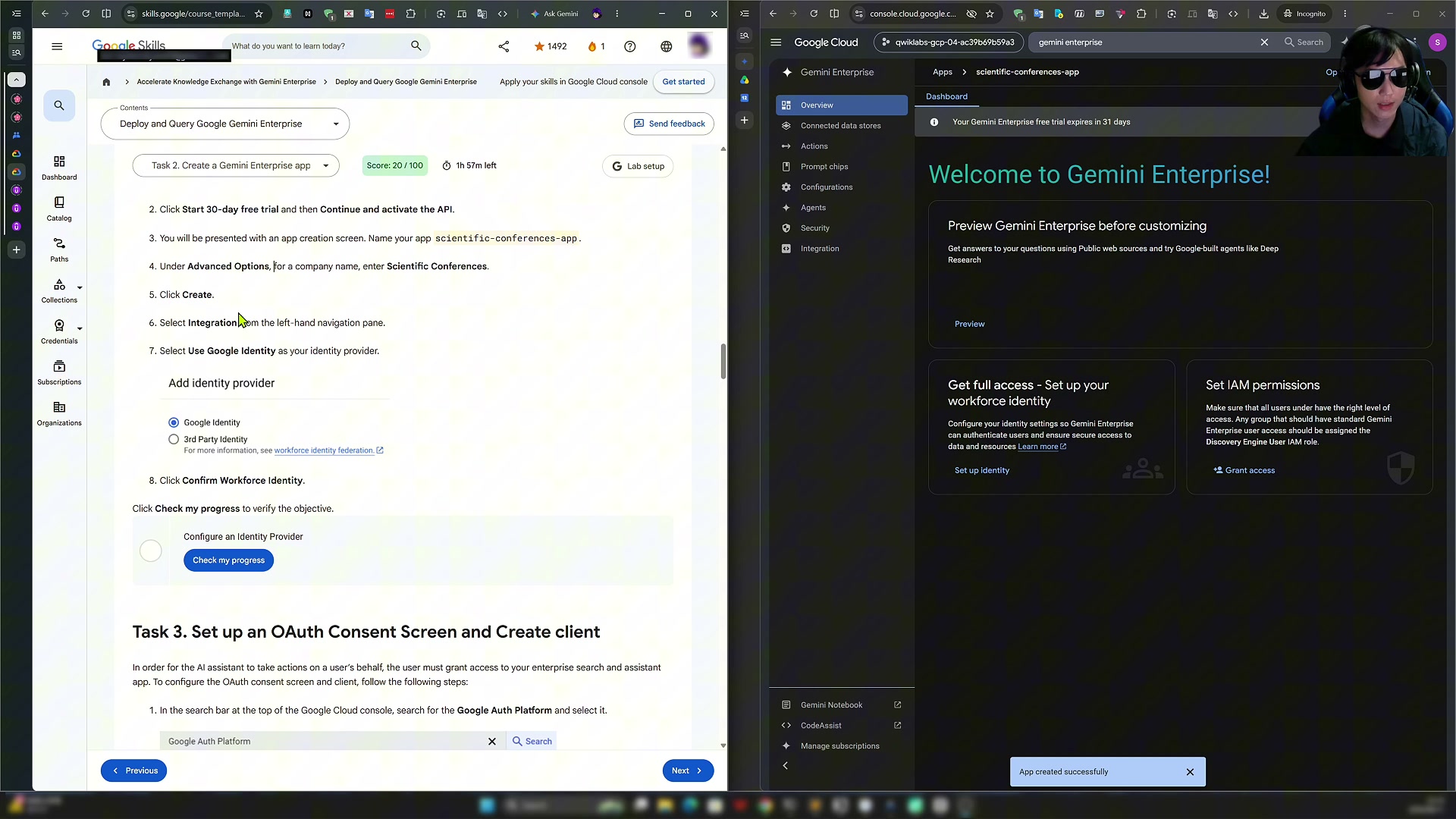This screenshot has width=1456, height=819.
Task: Click the Incognito indicator in right browser
Action: (x=1304, y=14)
